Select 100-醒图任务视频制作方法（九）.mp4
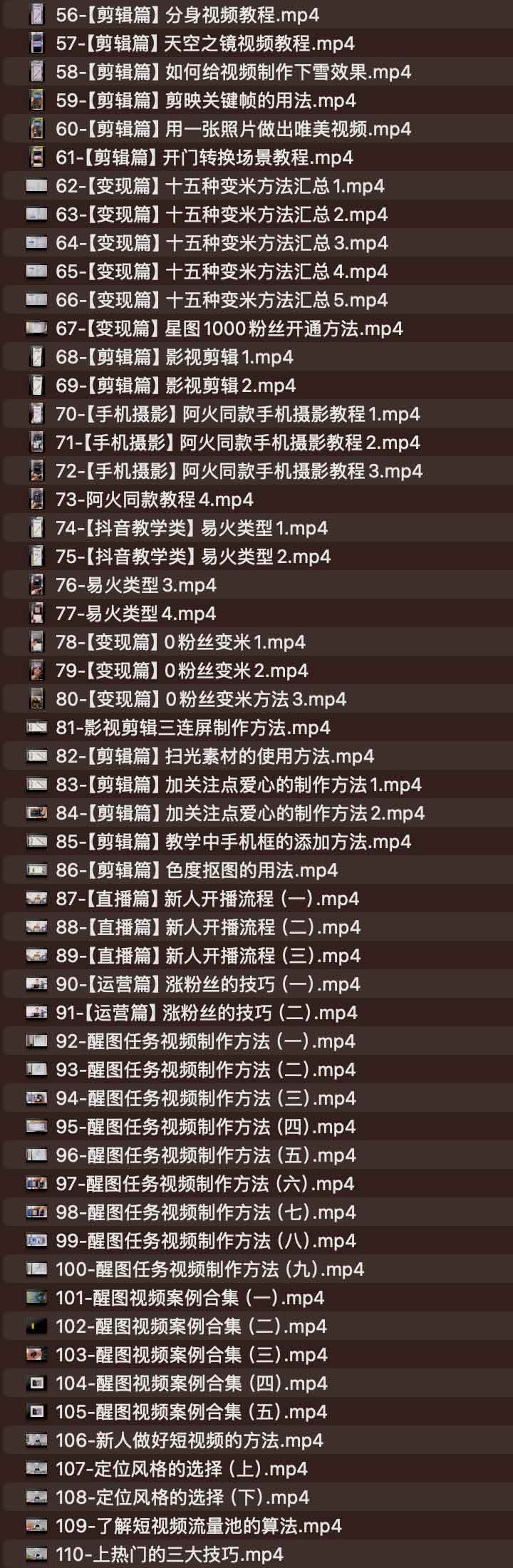513x1568 pixels. (256, 1269)
